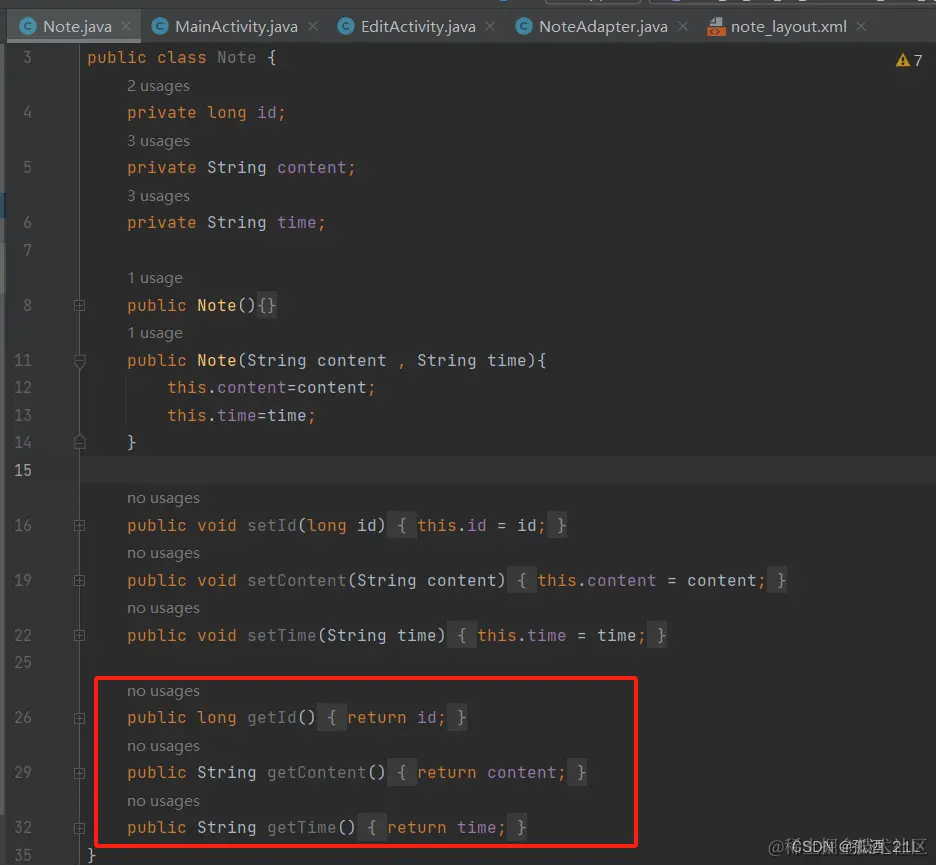
Task: Collapse the Note(String content, String time) constructor
Action: coord(79,361)
